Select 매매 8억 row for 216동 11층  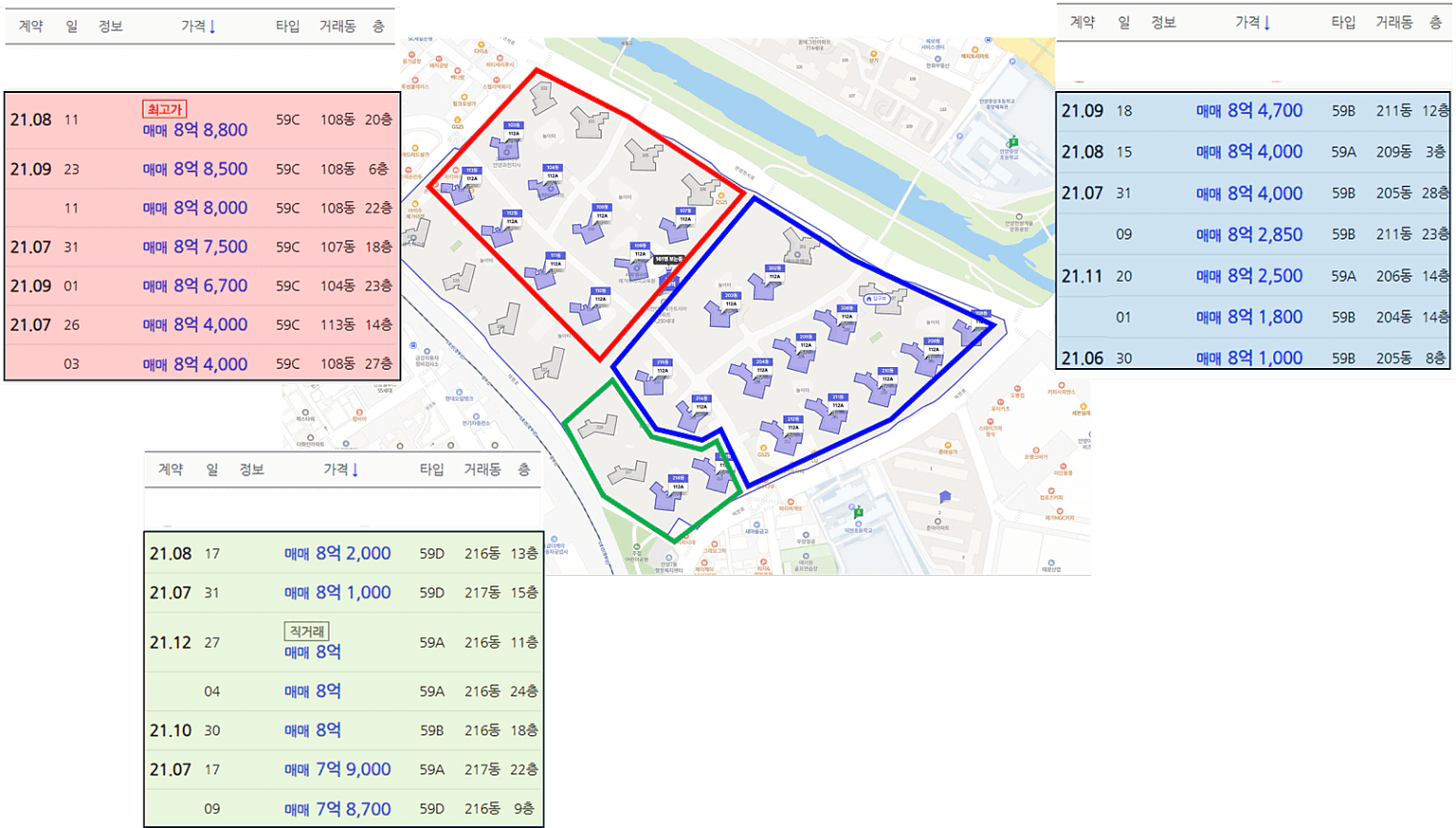[x=344, y=642]
